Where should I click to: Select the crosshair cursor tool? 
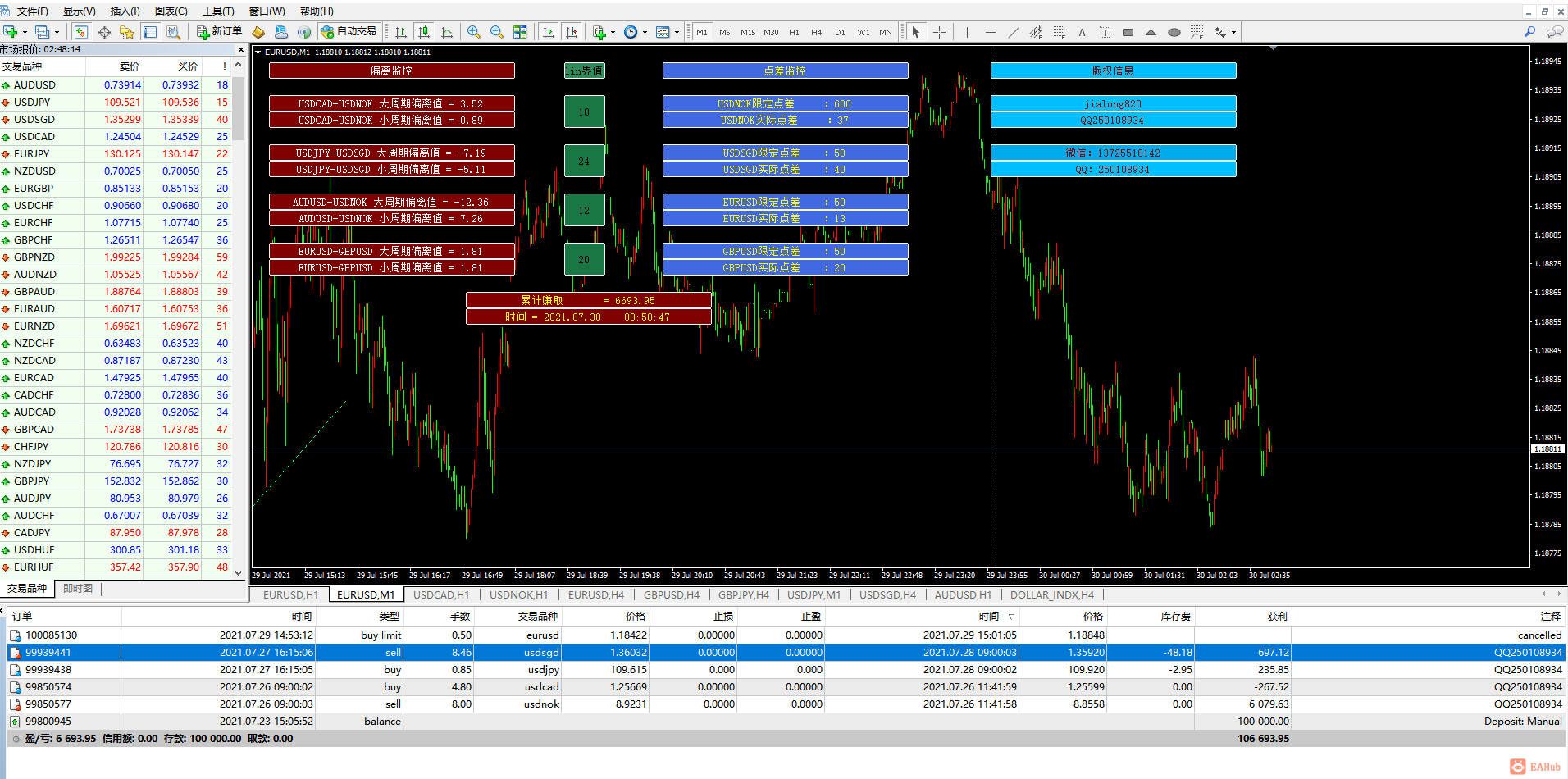click(939, 32)
